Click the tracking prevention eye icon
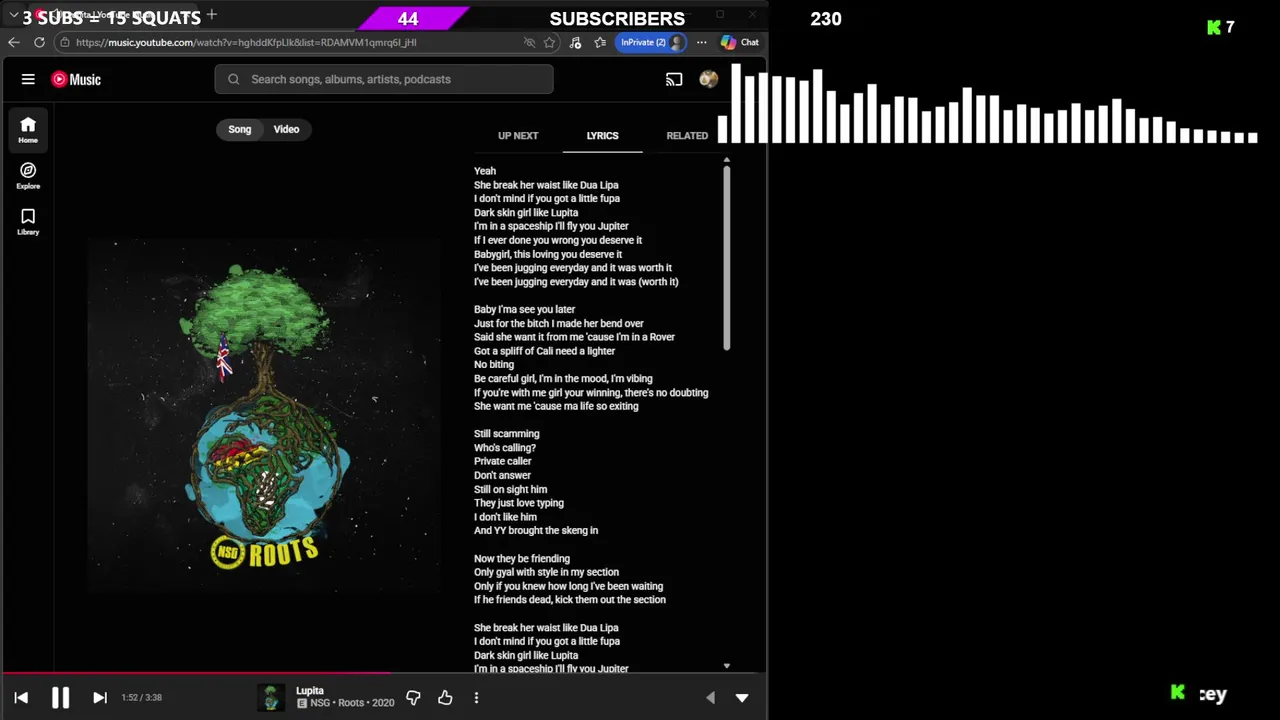The width and height of the screenshot is (1280, 720). pos(529,42)
